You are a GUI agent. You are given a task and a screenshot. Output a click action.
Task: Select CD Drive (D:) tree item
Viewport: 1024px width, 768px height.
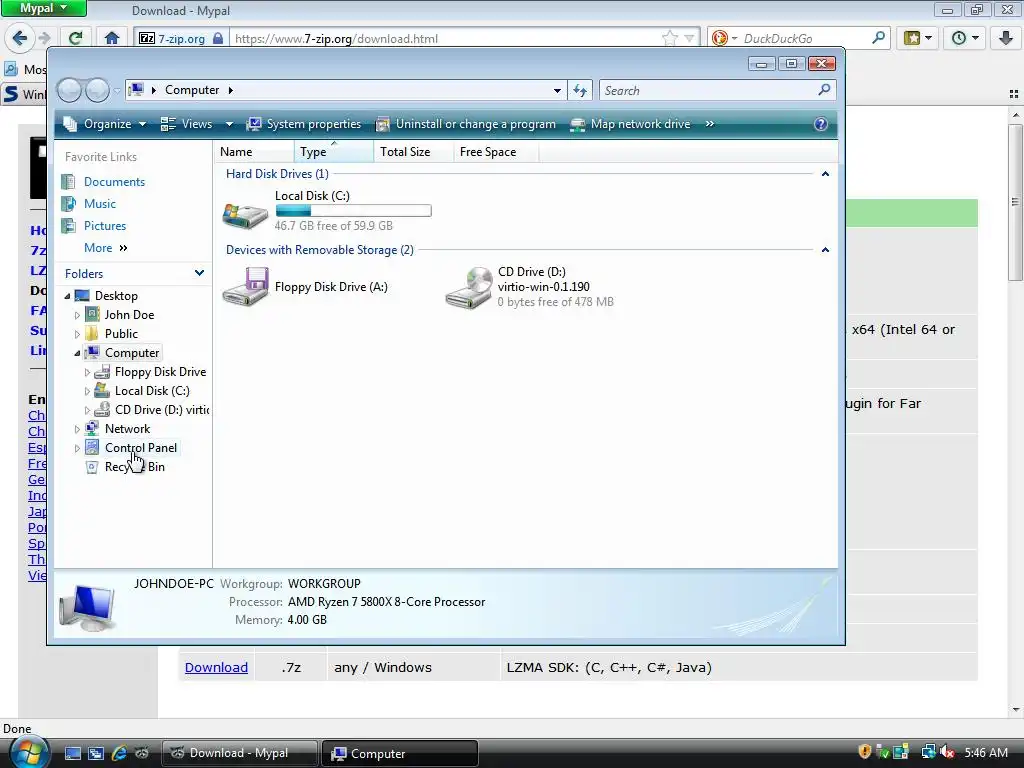click(162, 410)
